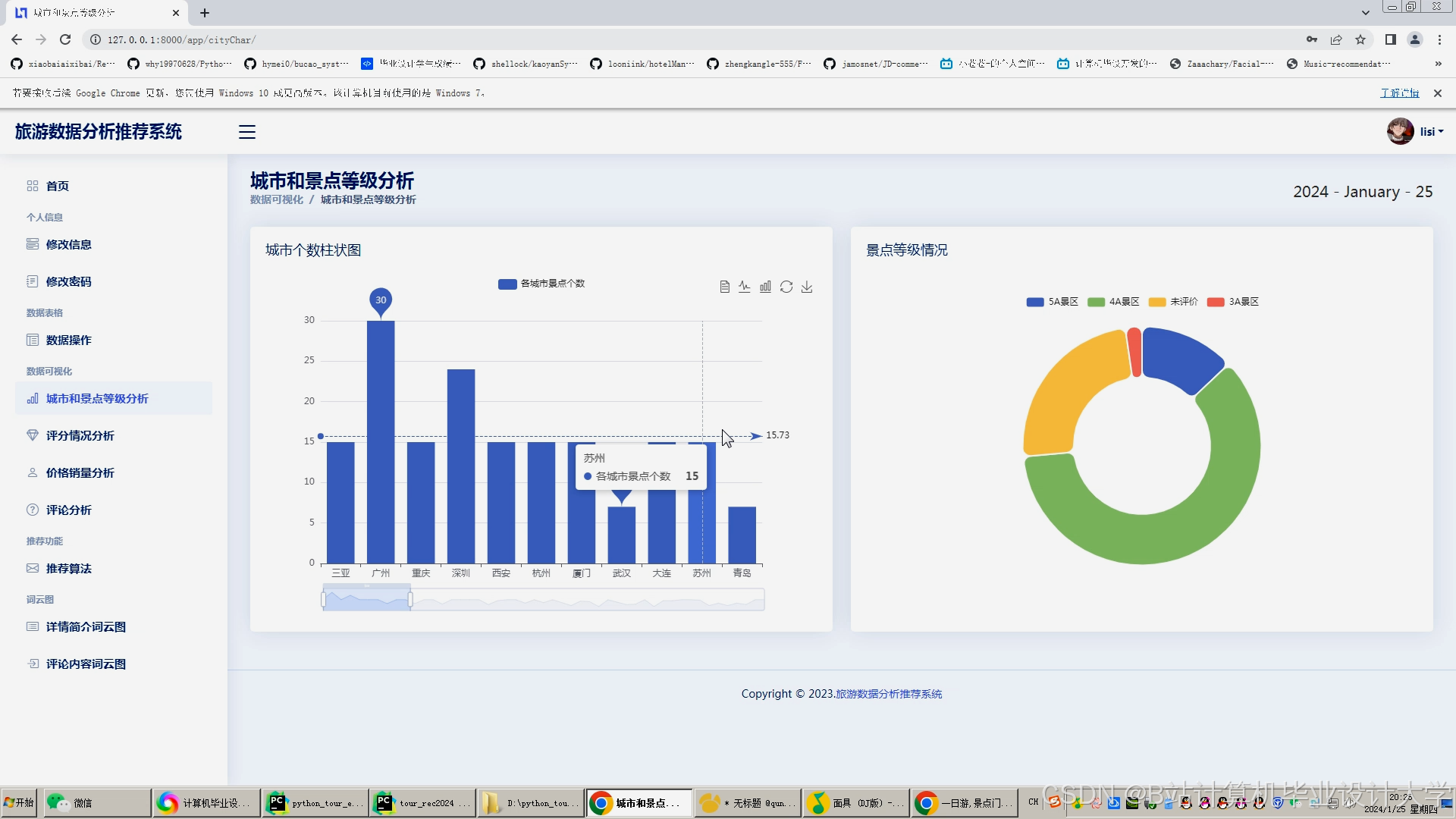Click the hamburger sidebar toggle icon
This screenshot has width=1456, height=819.
[247, 132]
